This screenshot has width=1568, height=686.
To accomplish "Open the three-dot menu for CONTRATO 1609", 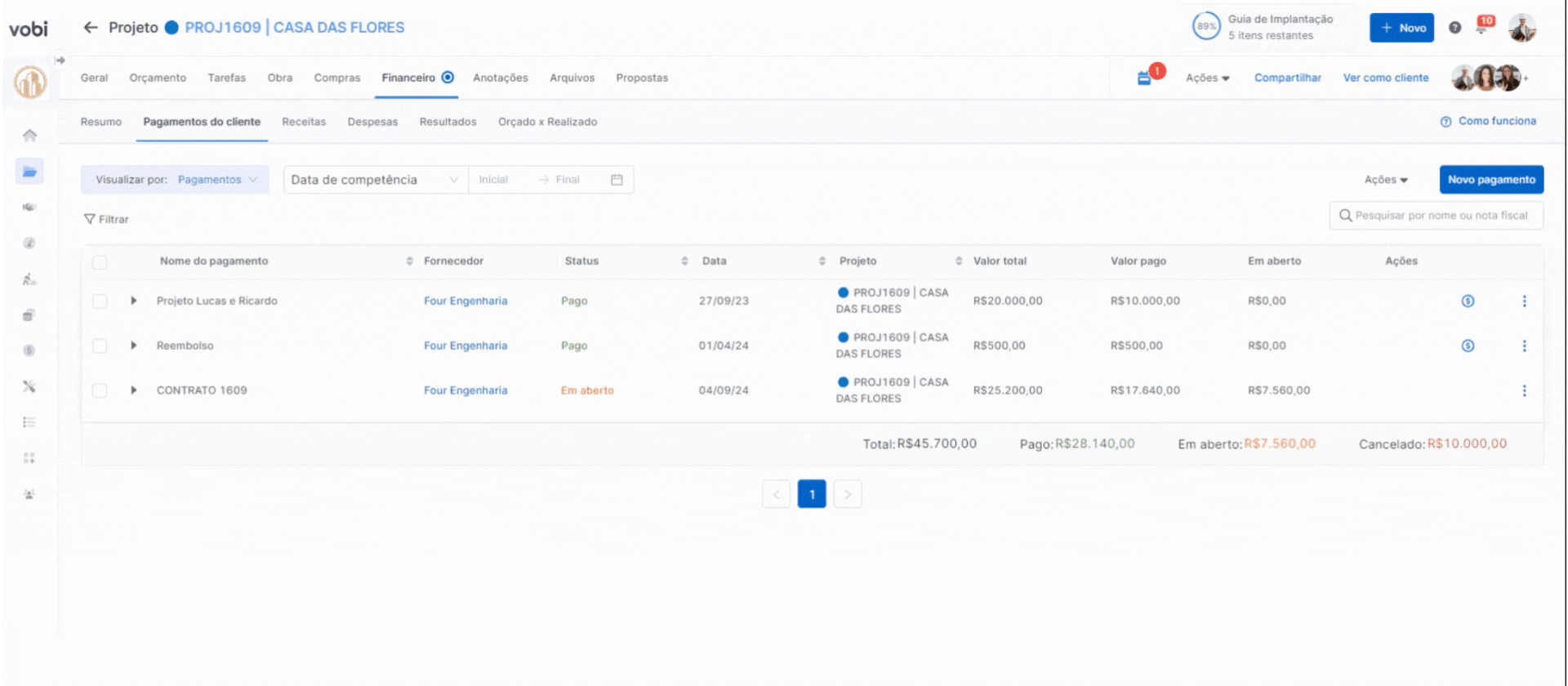I will tap(1524, 391).
